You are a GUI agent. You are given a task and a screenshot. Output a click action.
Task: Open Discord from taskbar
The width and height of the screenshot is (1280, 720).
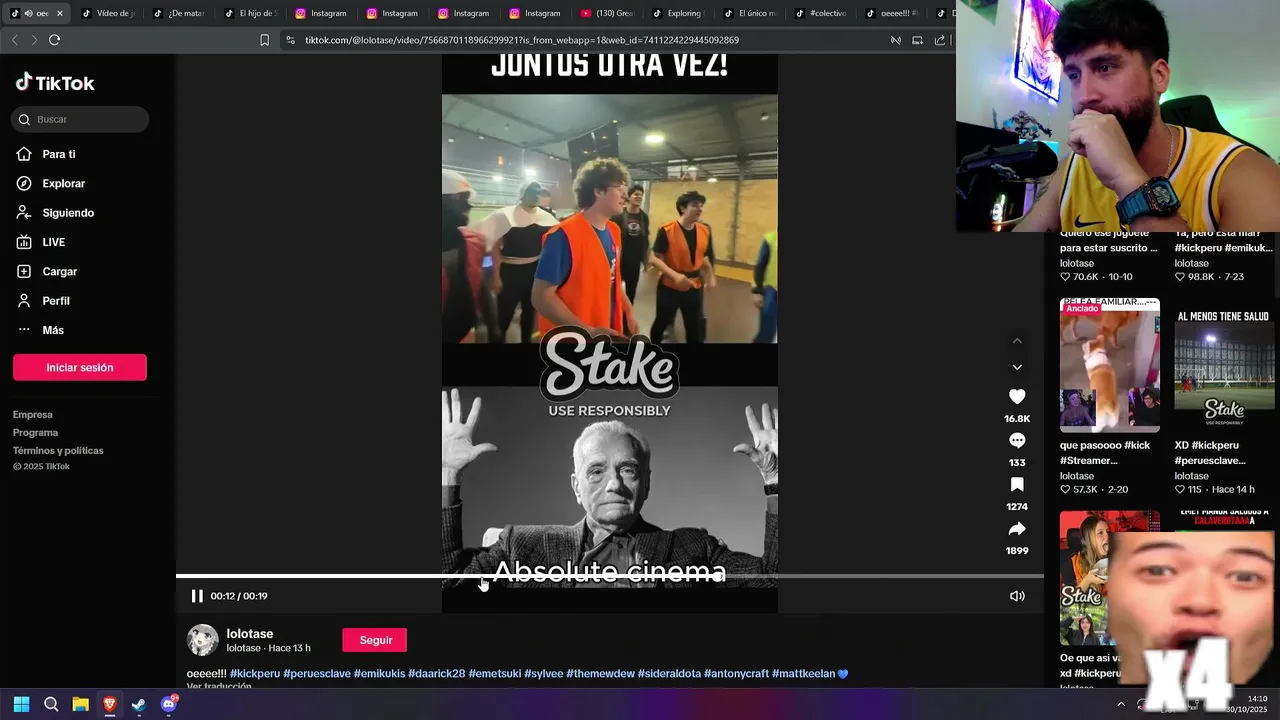(x=168, y=704)
